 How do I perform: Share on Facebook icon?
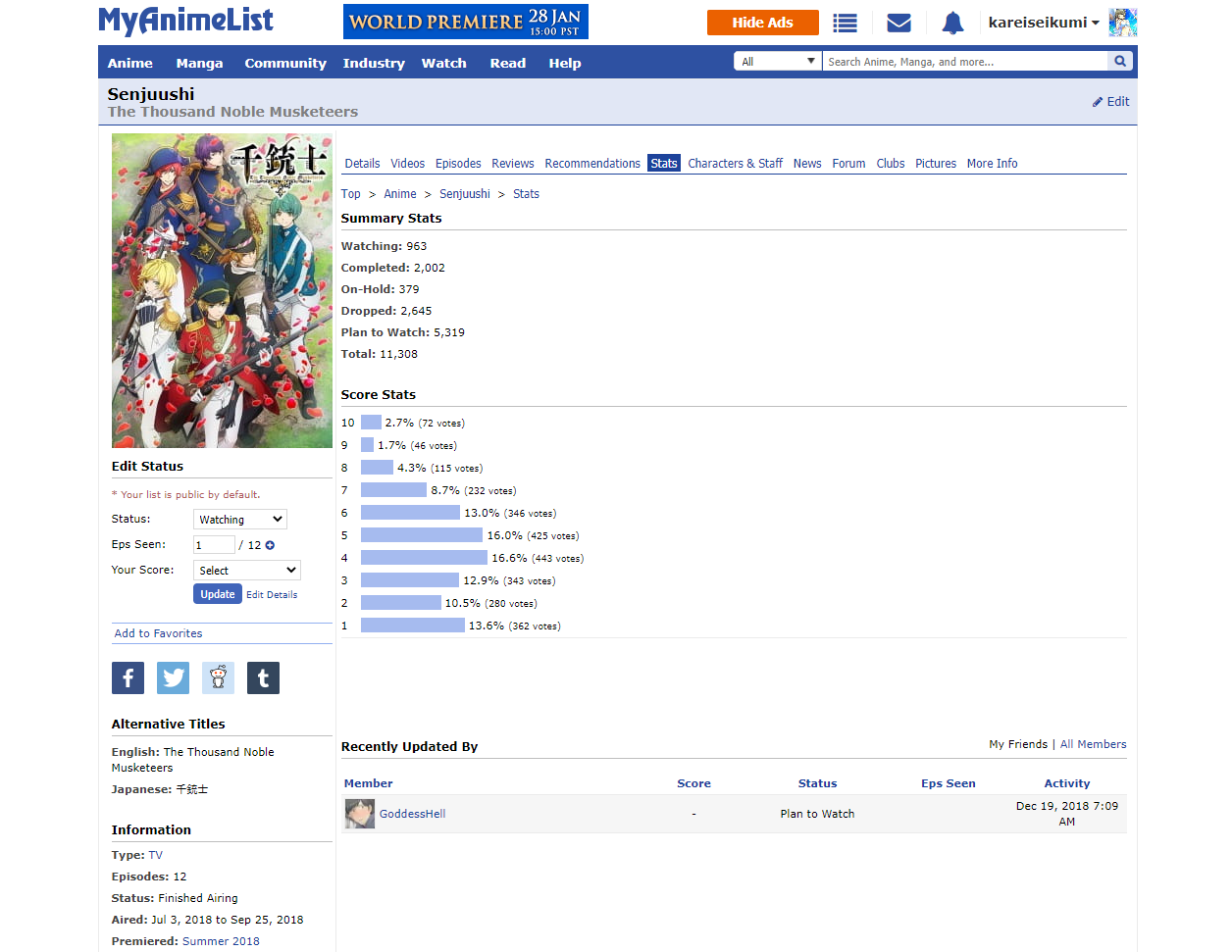pyautogui.click(x=128, y=677)
